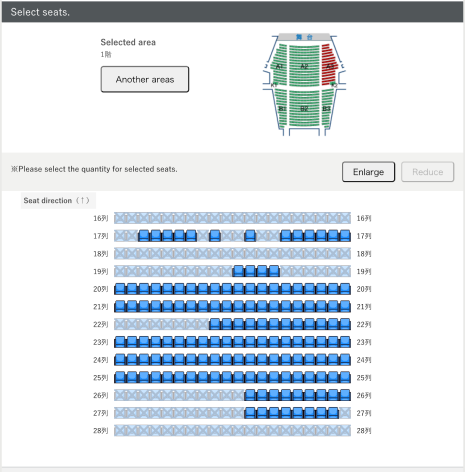Pick the first seat in row 25
Viewport: 465px width, 472px height.
click(120, 377)
